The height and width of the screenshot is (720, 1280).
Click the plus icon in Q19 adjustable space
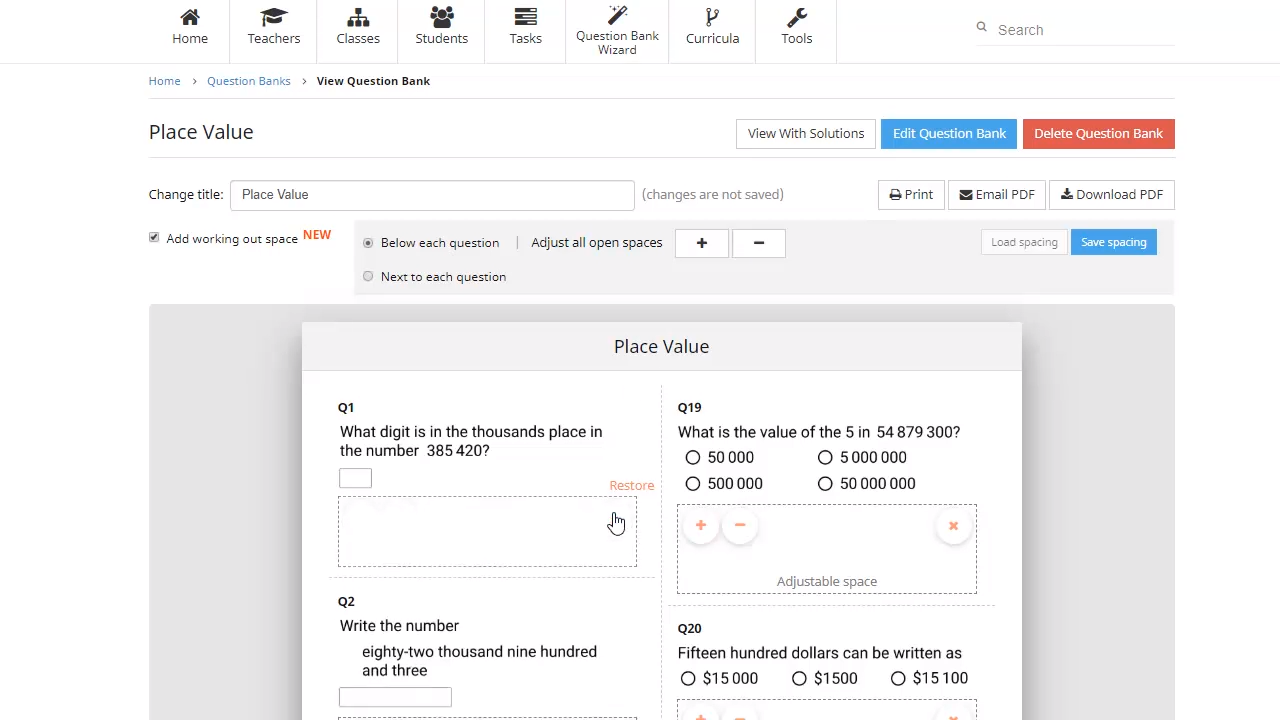[x=701, y=526]
